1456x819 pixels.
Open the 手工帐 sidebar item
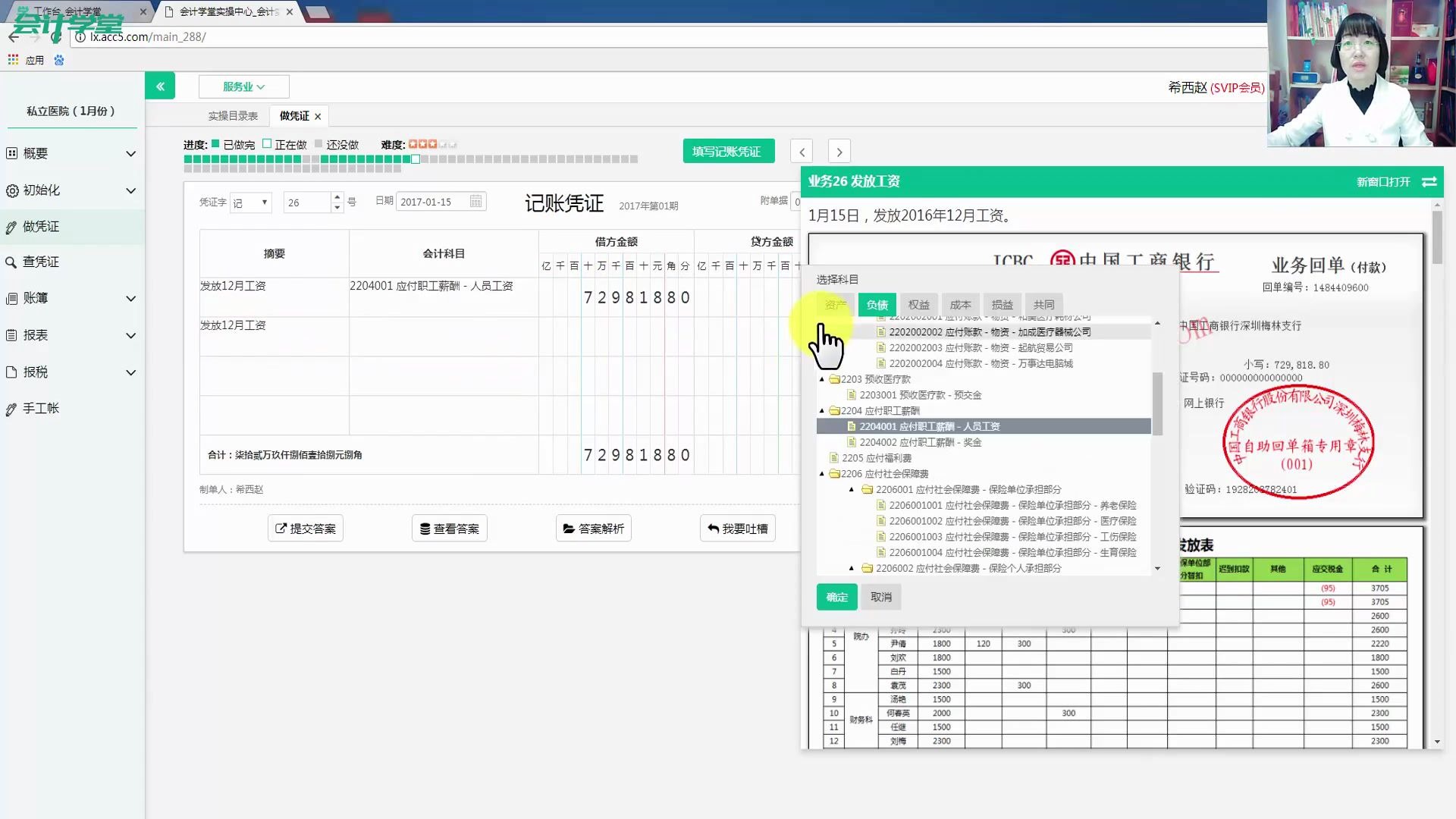(x=41, y=409)
